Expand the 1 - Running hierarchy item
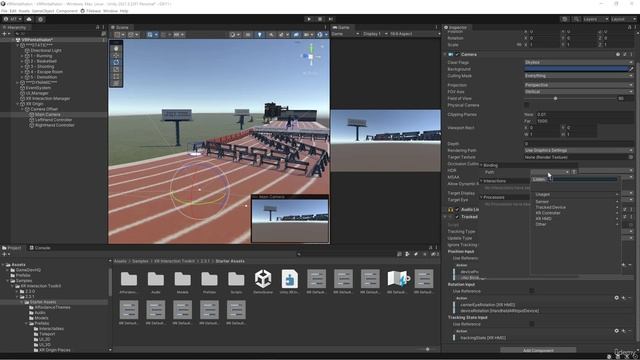The height and width of the screenshot is (360, 640). 22,56
